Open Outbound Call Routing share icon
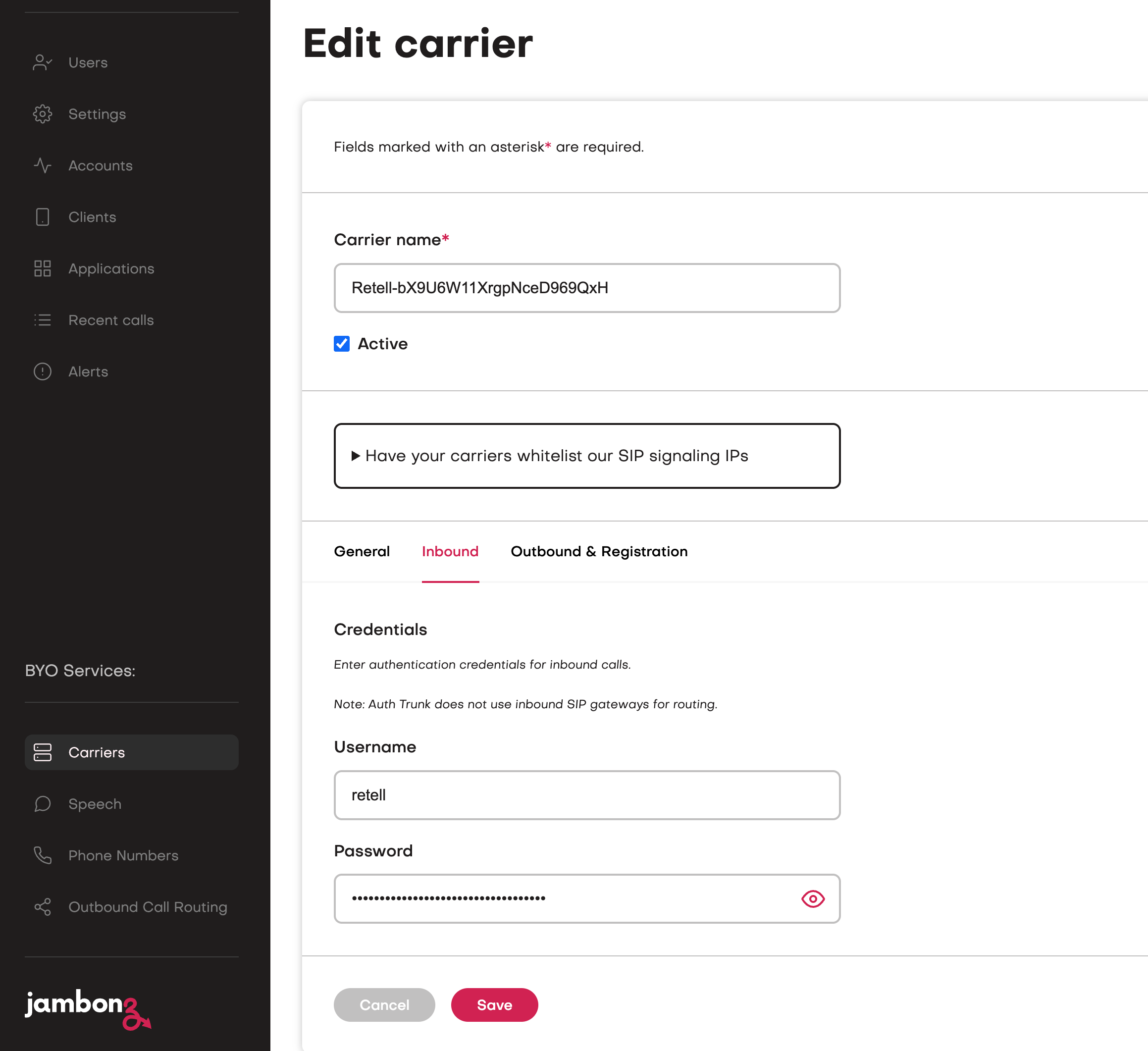Viewport: 1148px width, 1051px height. (x=43, y=907)
